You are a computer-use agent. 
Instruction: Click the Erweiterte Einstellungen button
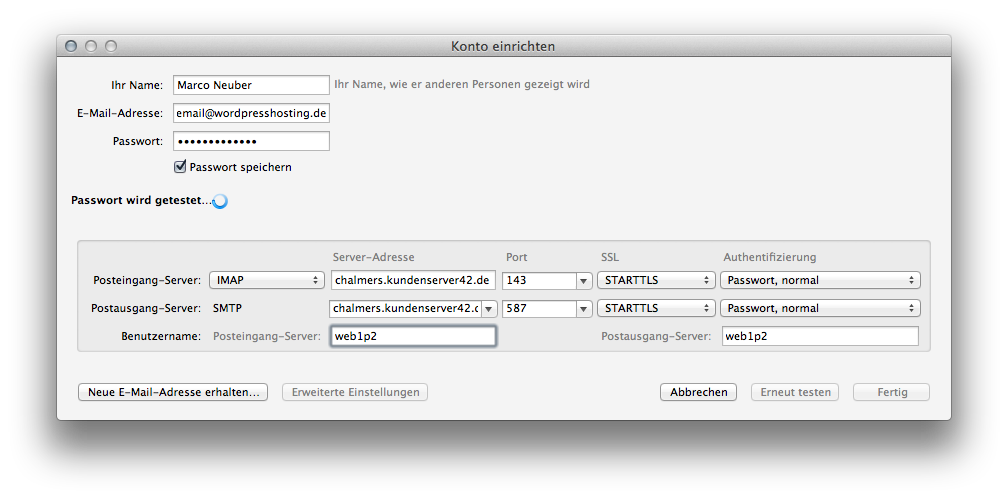(x=355, y=392)
